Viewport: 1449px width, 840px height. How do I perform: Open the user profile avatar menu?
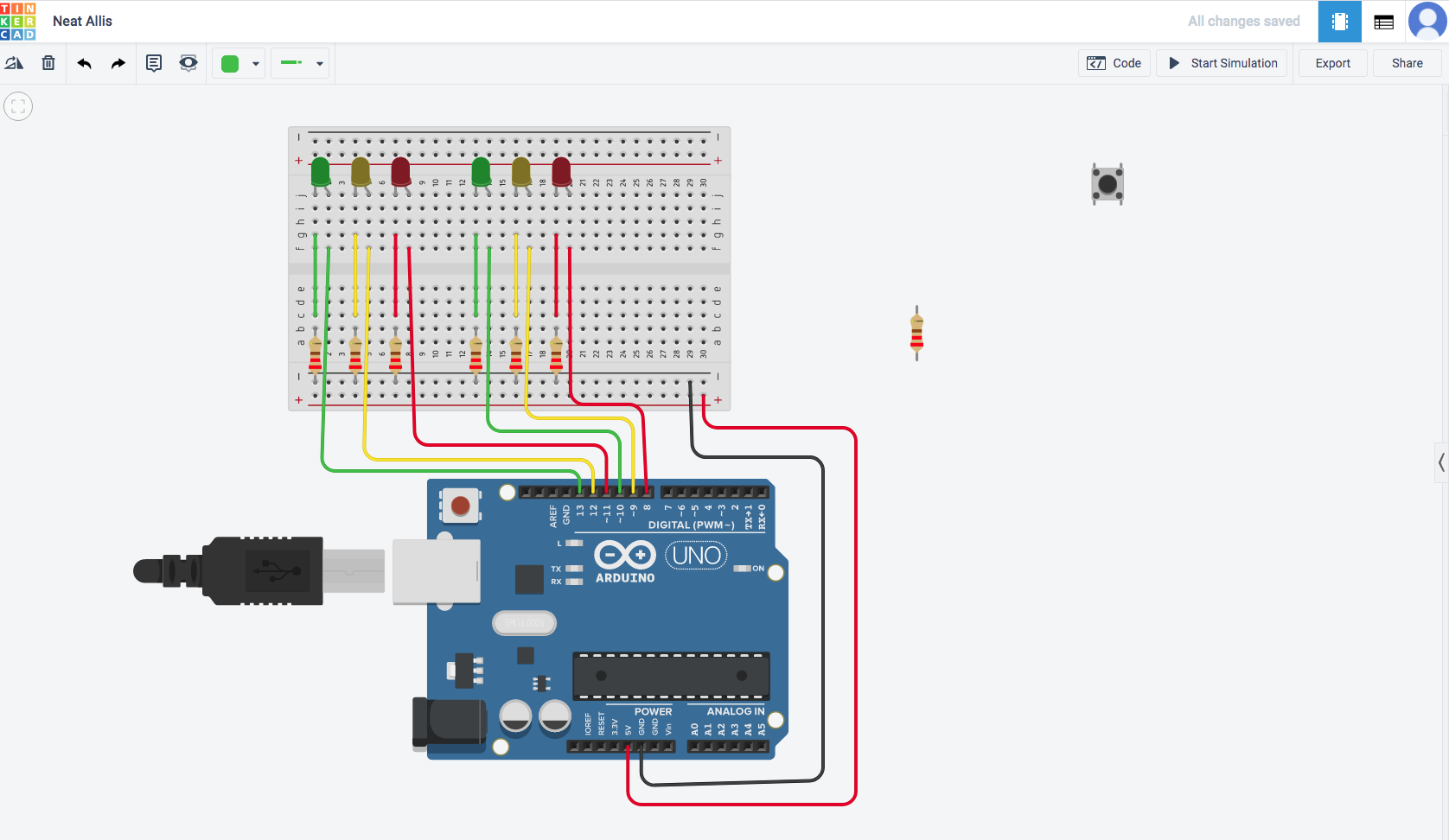tap(1428, 21)
